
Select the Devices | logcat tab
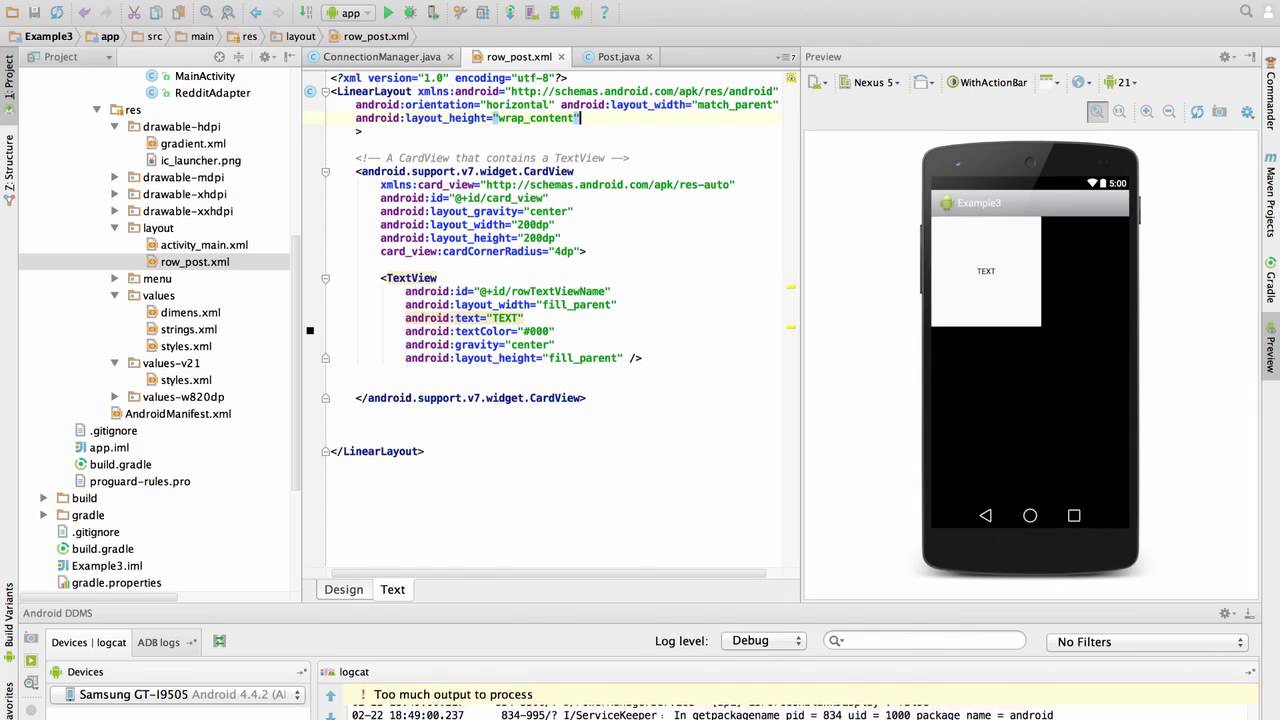89,642
